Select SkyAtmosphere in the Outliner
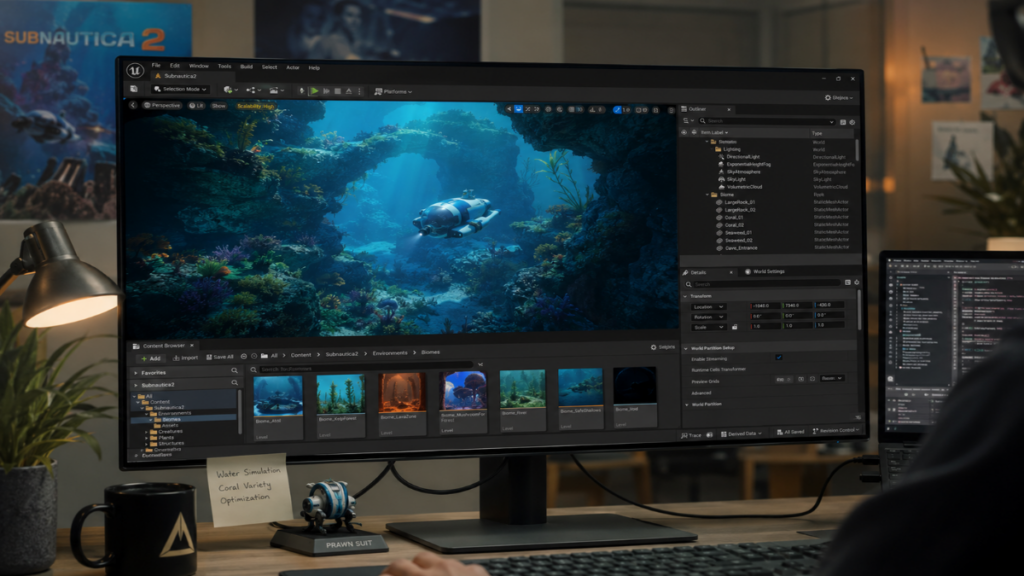This screenshot has height=576, width=1024. (x=744, y=172)
